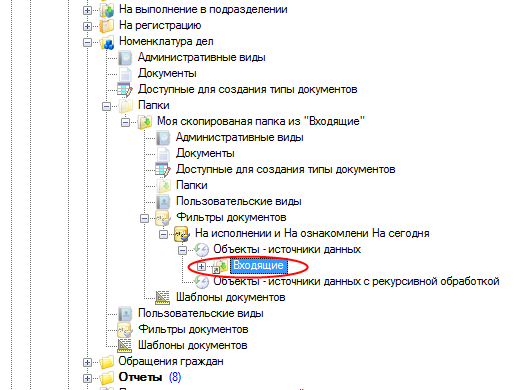The height and width of the screenshot is (390, 528).
Task: Click lower 'Шаблоны документов' ruler icon
Action: tap(125, 346)
